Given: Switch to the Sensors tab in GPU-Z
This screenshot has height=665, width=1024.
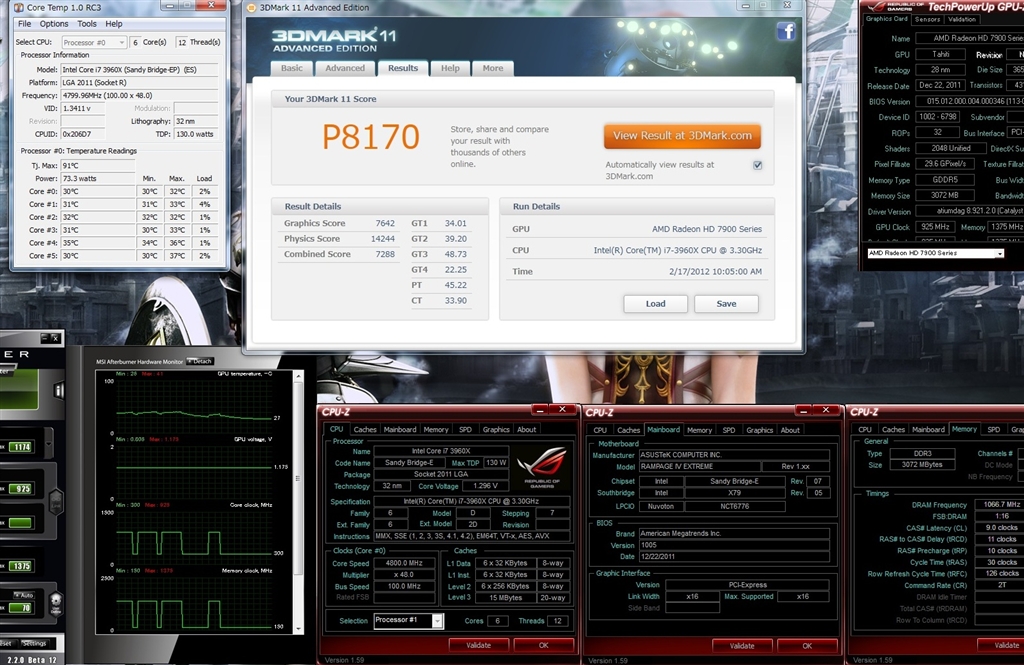Looking at the screenshot, I should (927, 20).
